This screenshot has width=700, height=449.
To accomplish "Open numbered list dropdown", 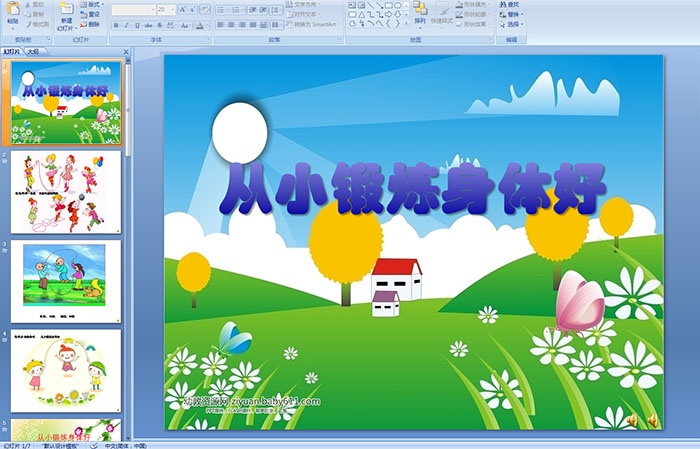I will pos(242,9).
